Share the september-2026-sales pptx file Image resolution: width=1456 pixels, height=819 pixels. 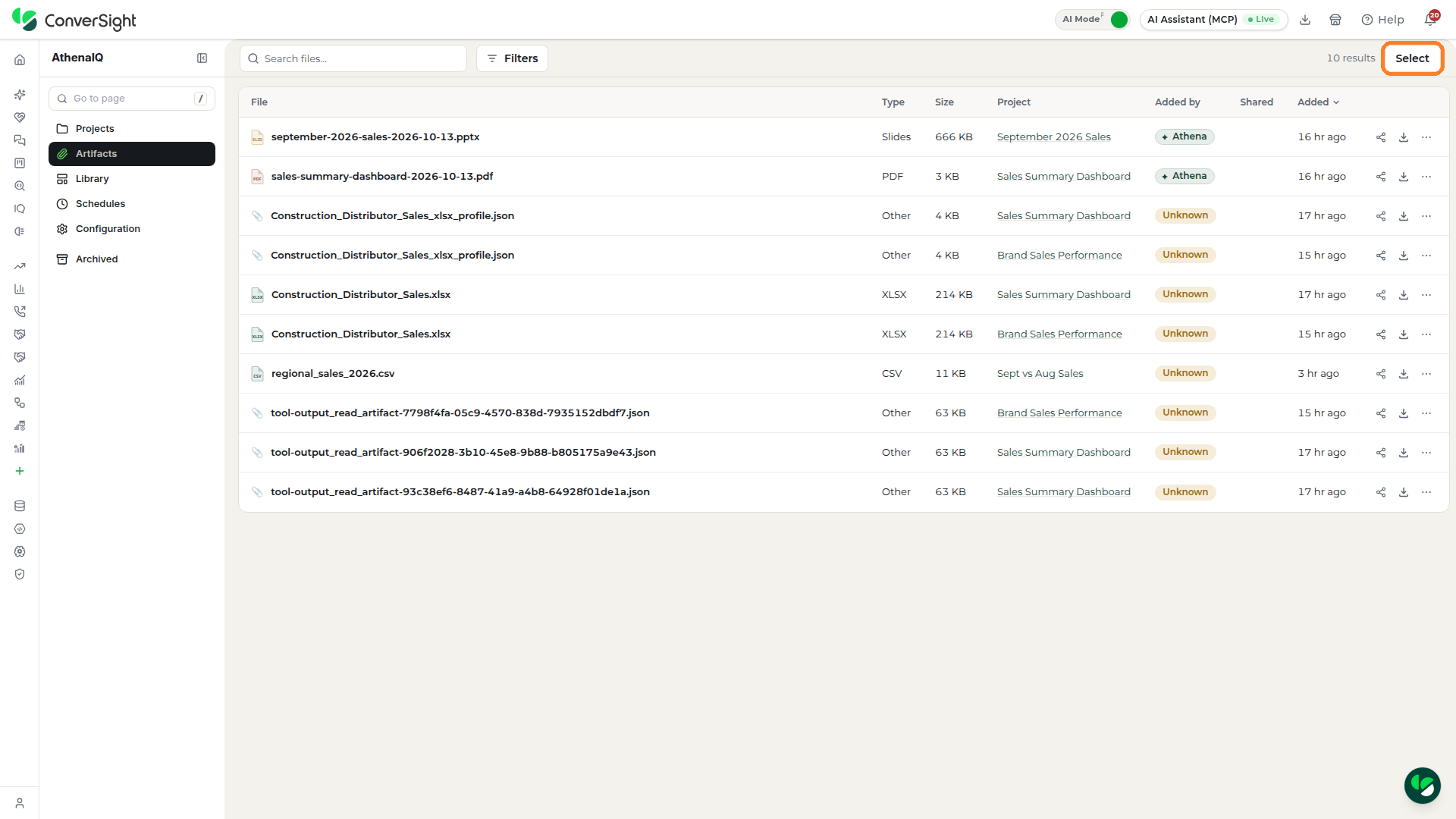click(x=1381, y=137)
